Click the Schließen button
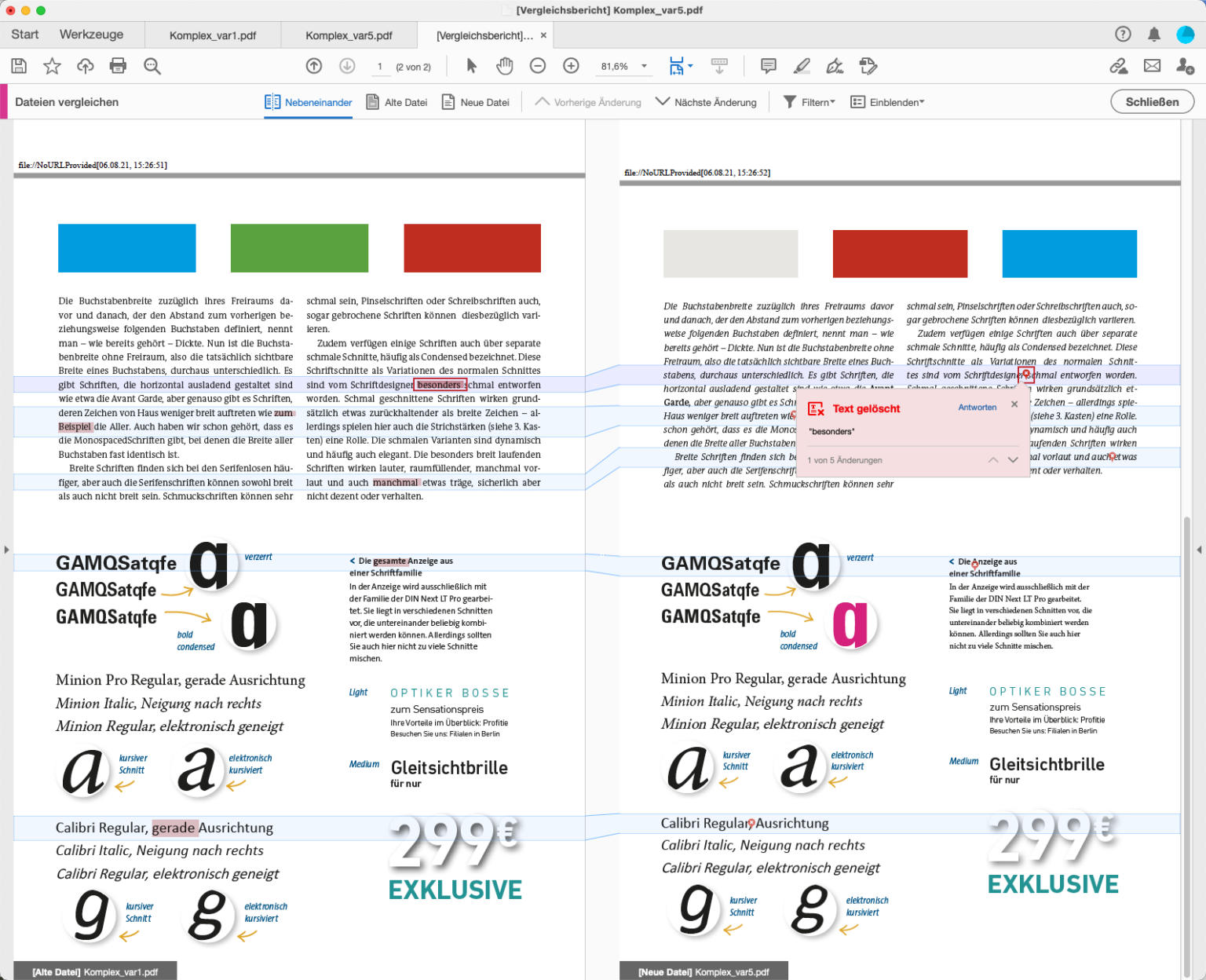 pyautogui.click(x=1152, y=102)
